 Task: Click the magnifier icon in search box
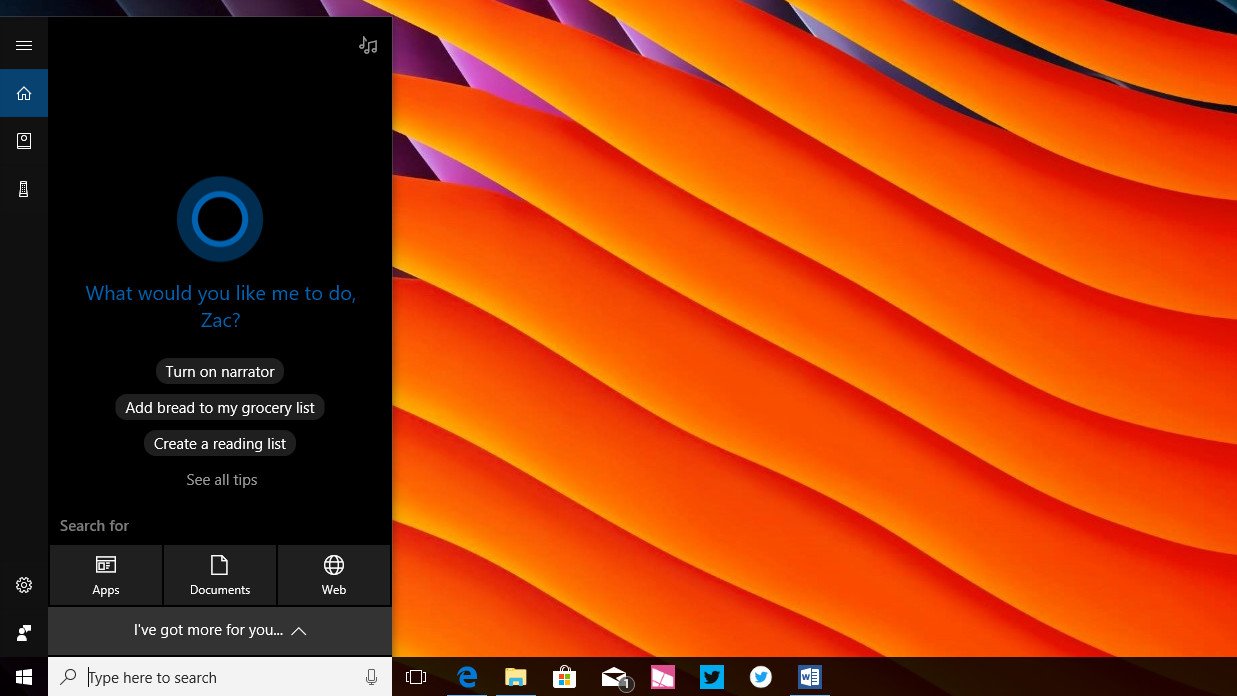coord(68,677)
